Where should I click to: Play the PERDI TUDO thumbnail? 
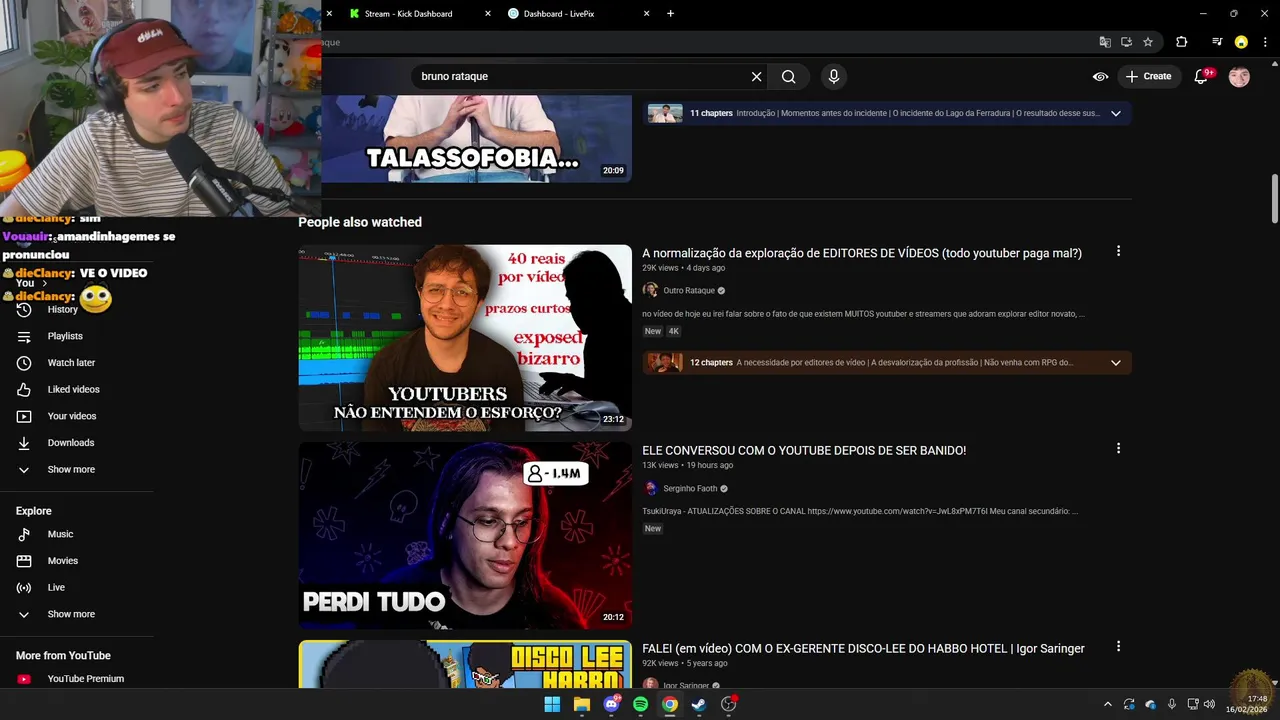pos(465,536)
